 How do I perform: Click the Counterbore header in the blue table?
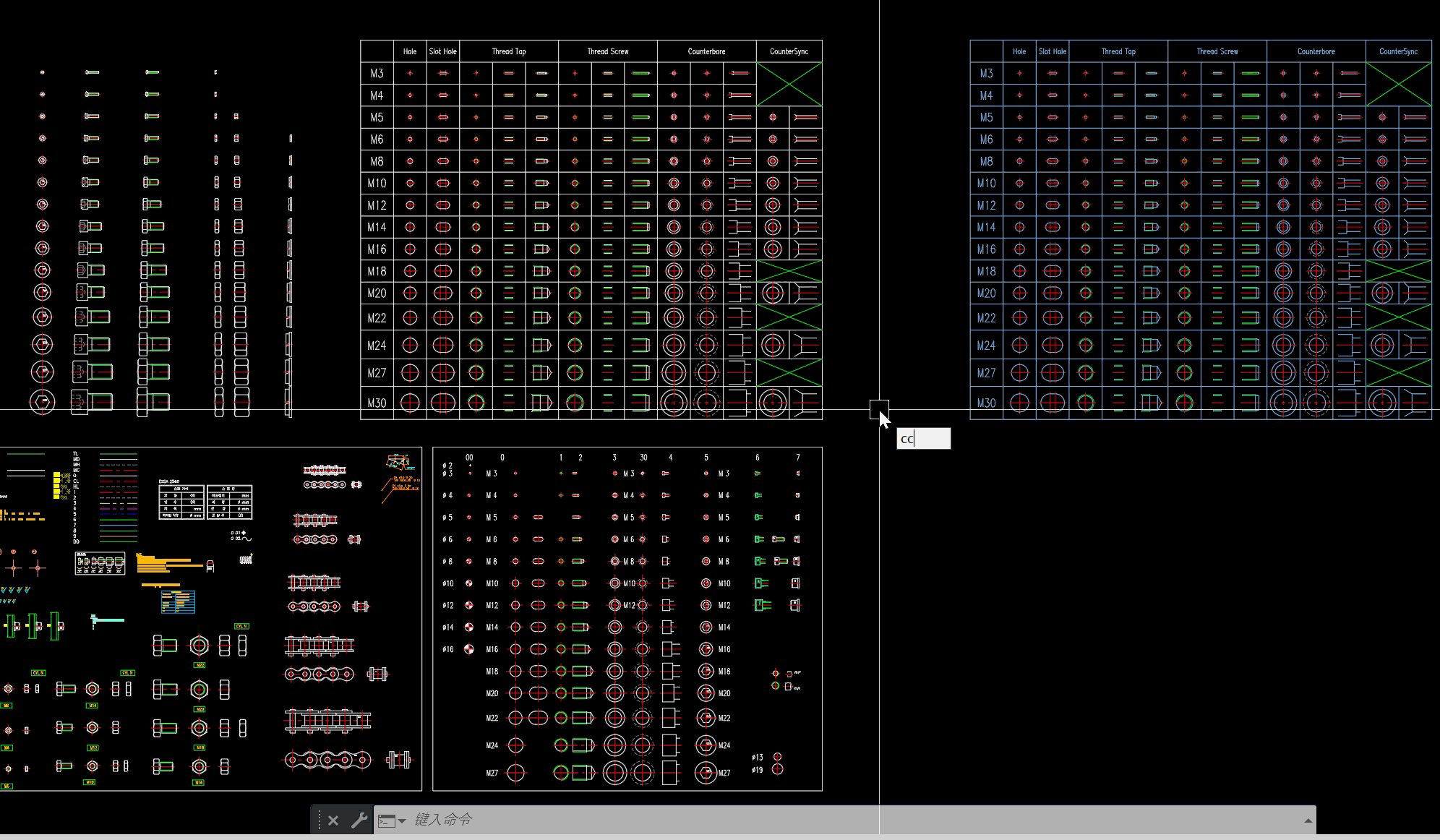point(1316,51)
